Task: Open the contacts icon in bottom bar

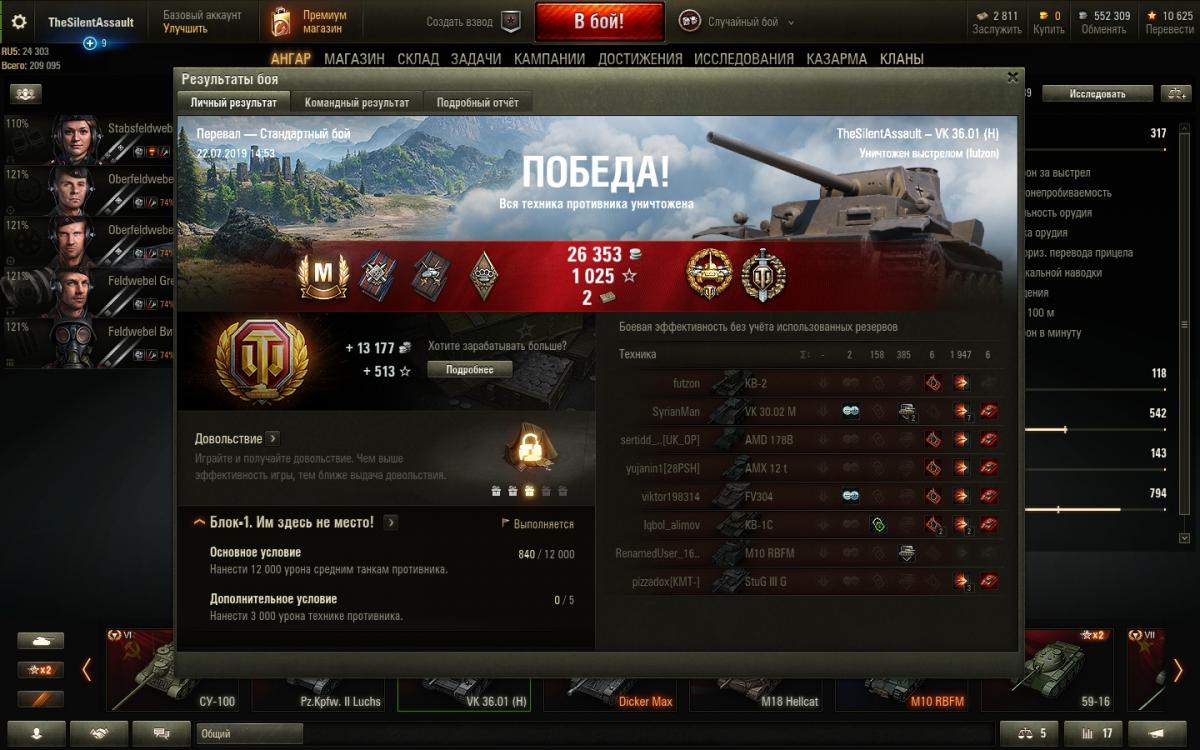Action: [100, 733]
